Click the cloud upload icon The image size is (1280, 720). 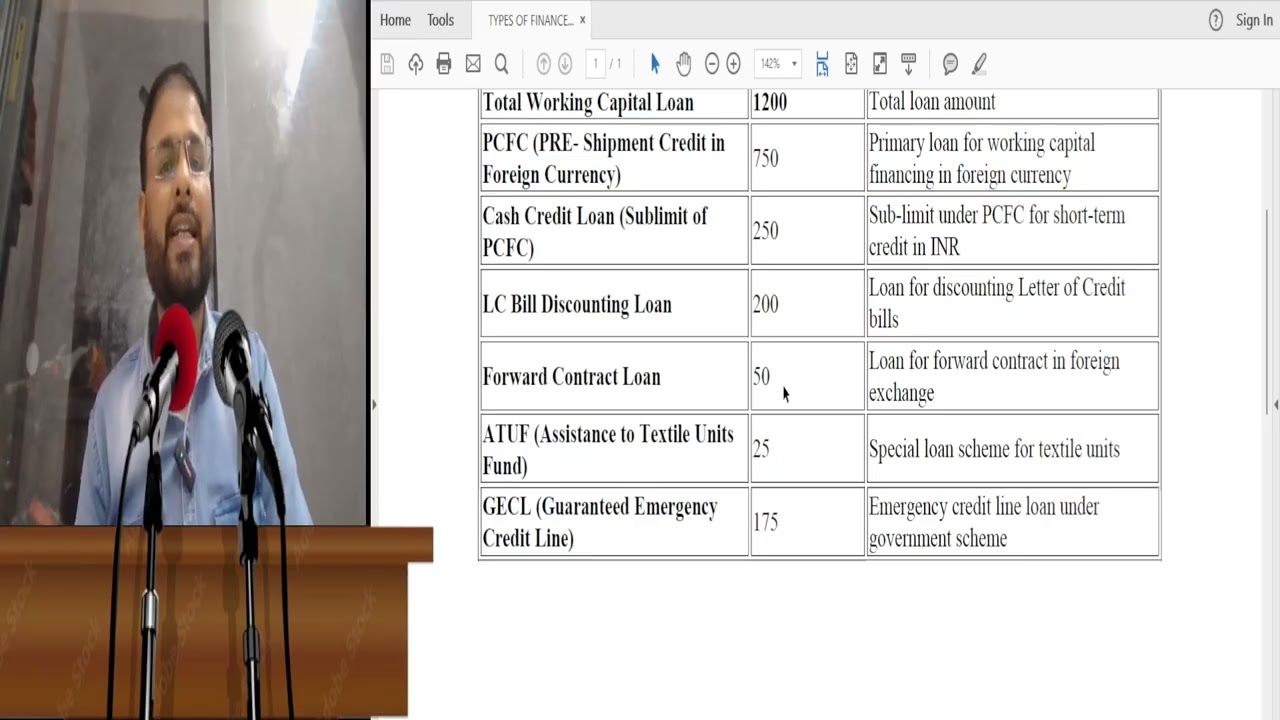tap(415, 64)
